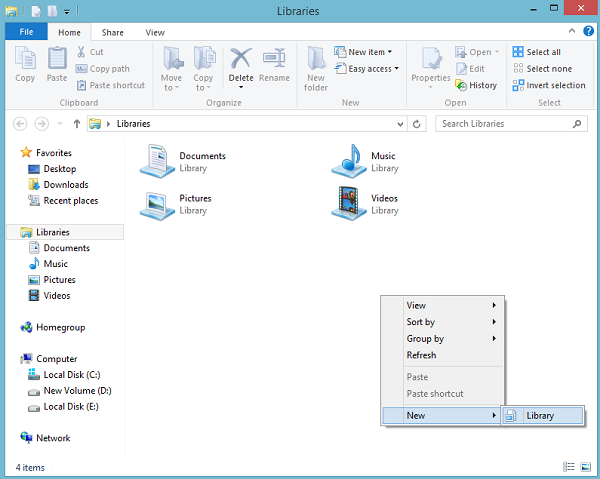Open the View submenu in context menu
Viewport: 600px width, 479px height.
coord(443,305)
